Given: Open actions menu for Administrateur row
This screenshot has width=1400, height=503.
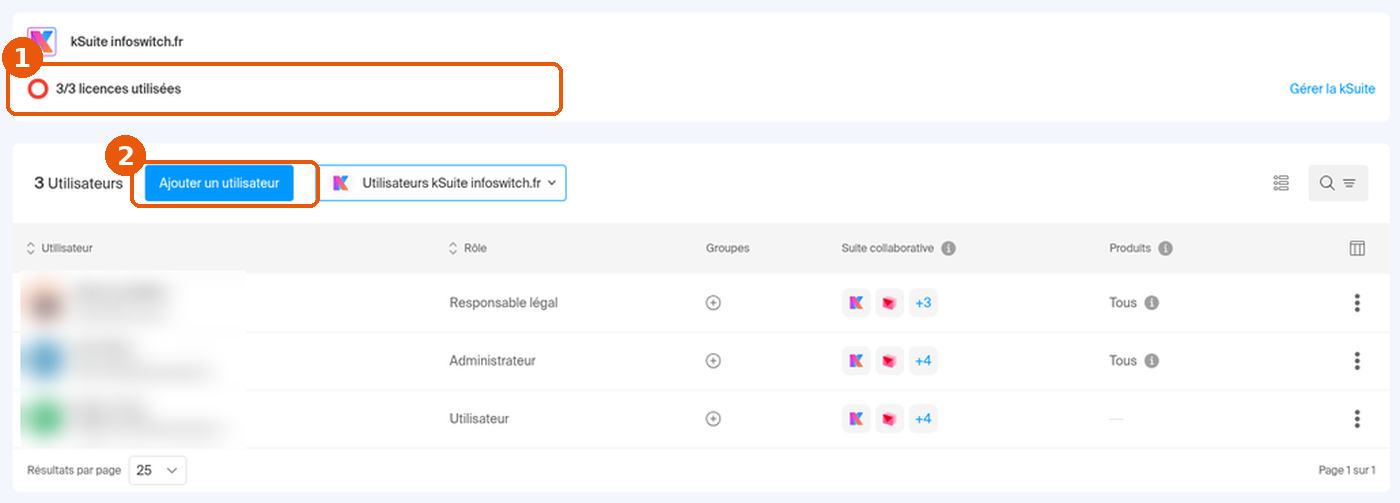Looking at the screenshot, I should pyautogui.click(x=1357, y=361).
